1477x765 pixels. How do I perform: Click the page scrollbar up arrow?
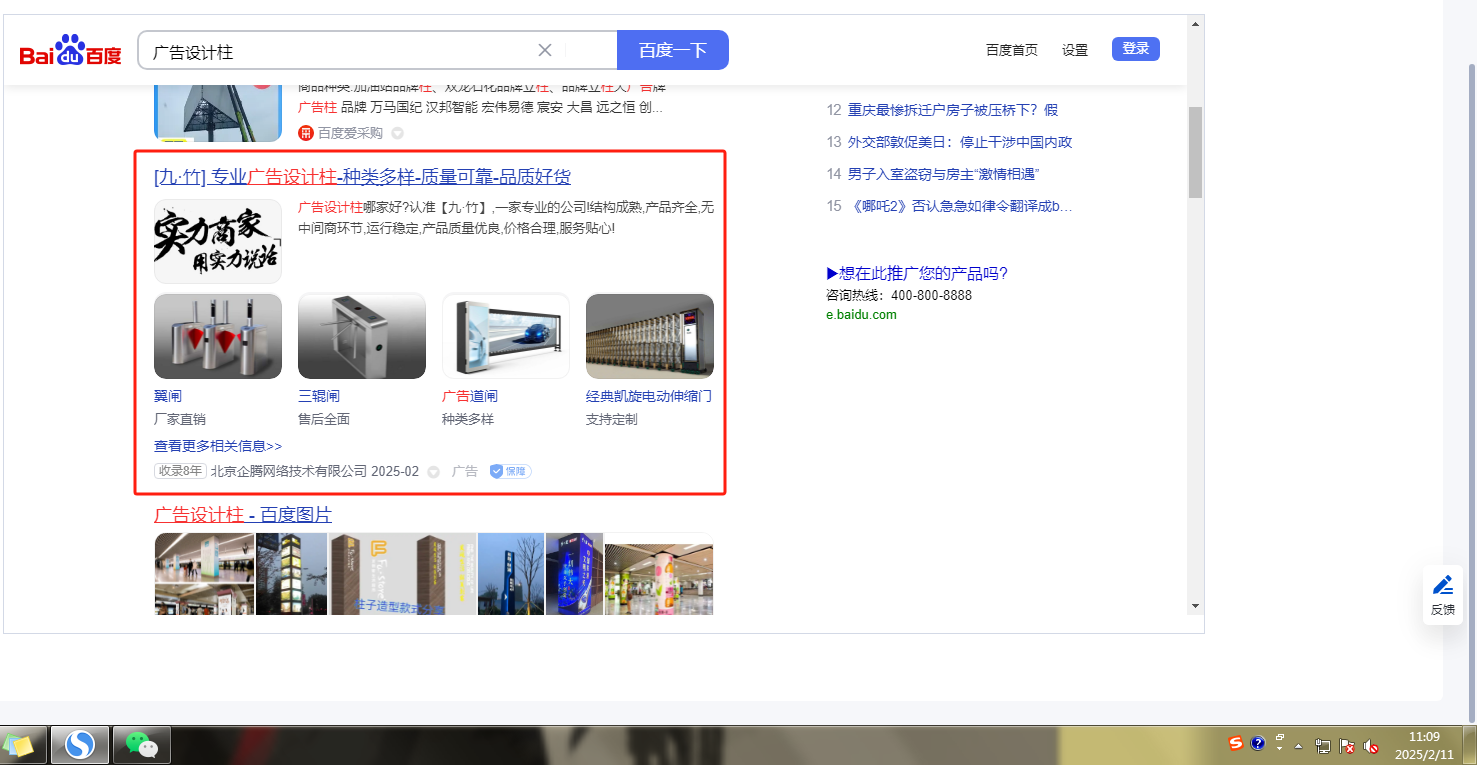(x=1195, y=23)
